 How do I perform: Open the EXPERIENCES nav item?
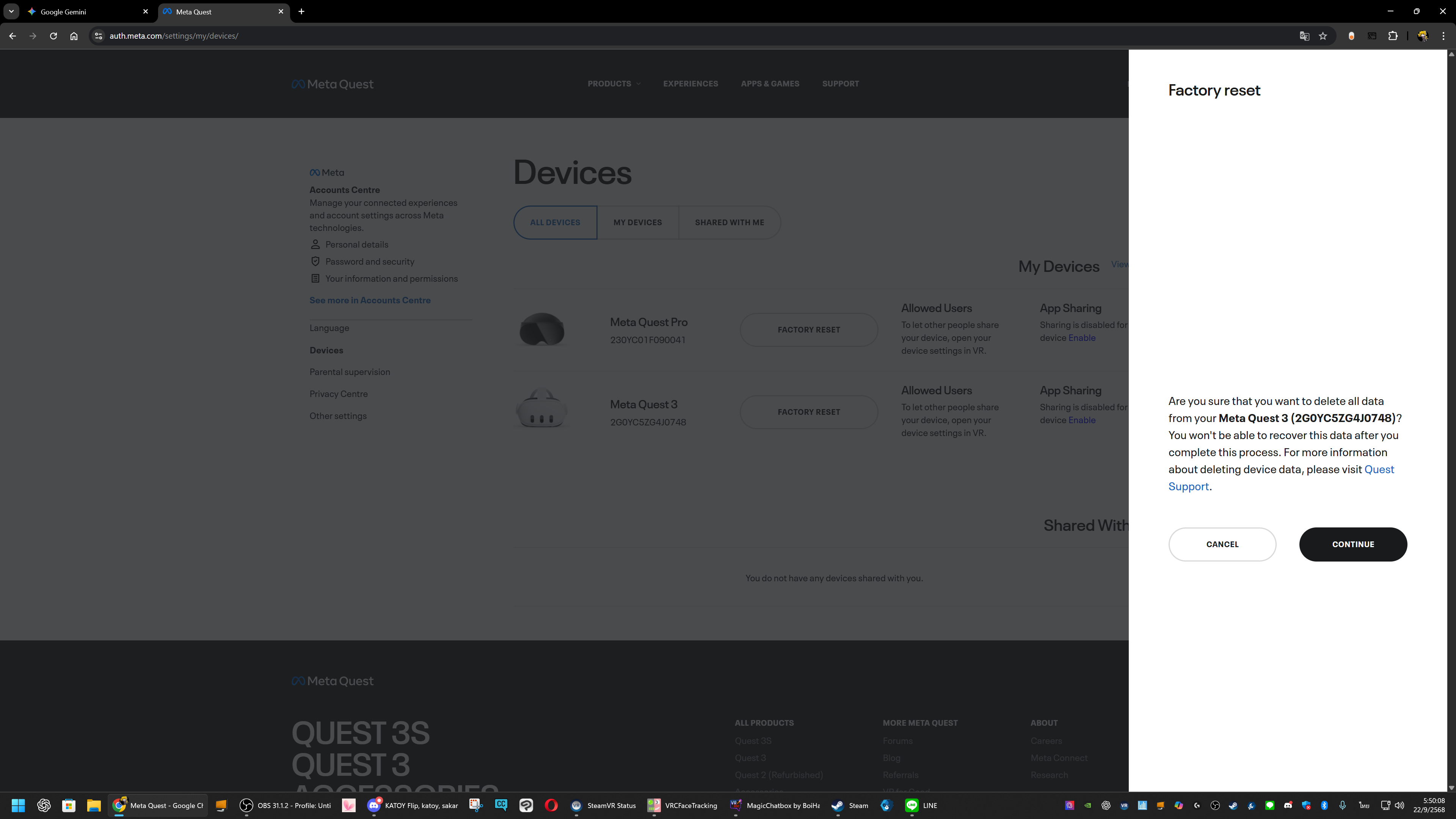[691, 84]
